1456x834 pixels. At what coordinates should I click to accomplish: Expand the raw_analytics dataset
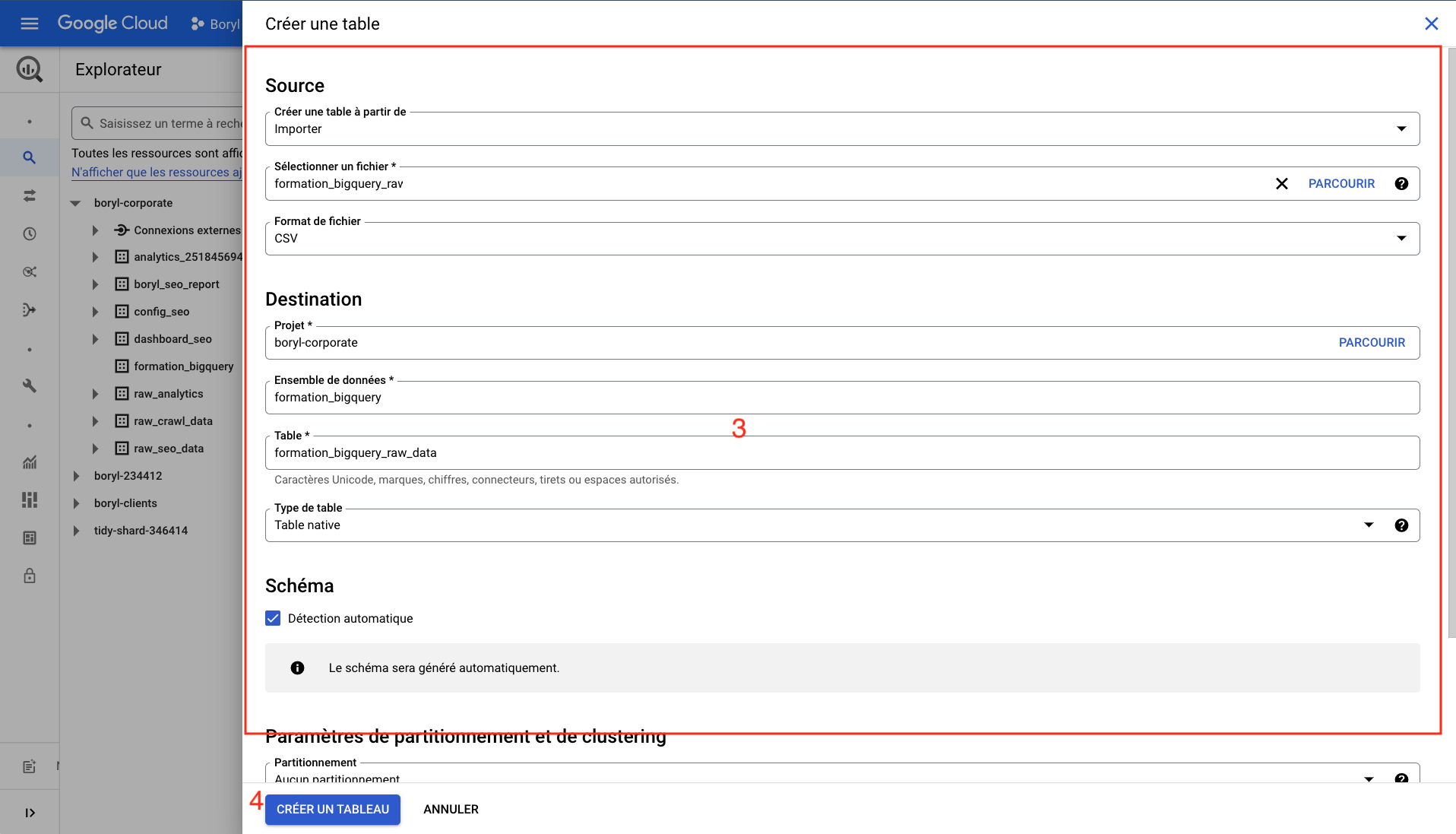(94, 393)
